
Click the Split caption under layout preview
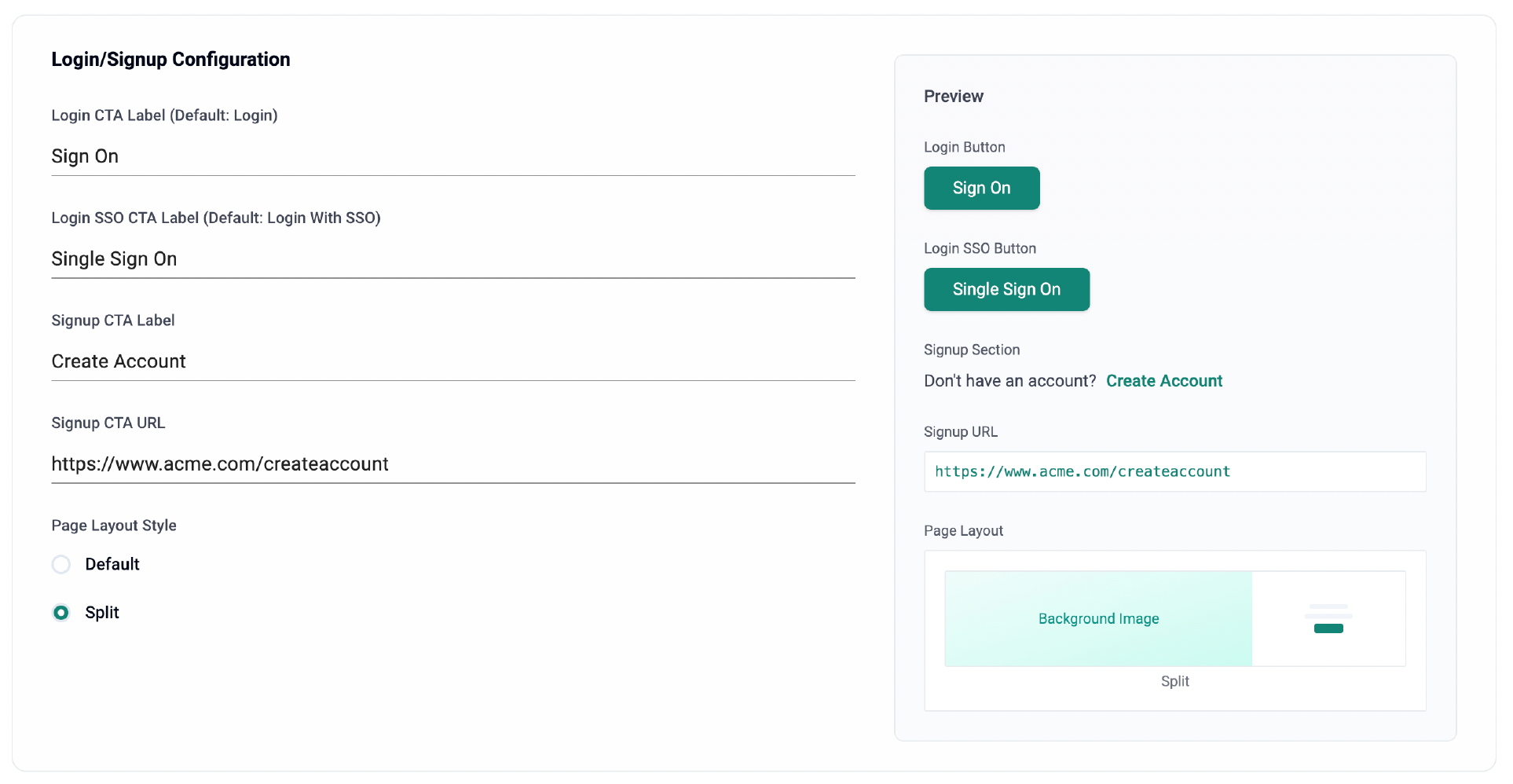1175,681
